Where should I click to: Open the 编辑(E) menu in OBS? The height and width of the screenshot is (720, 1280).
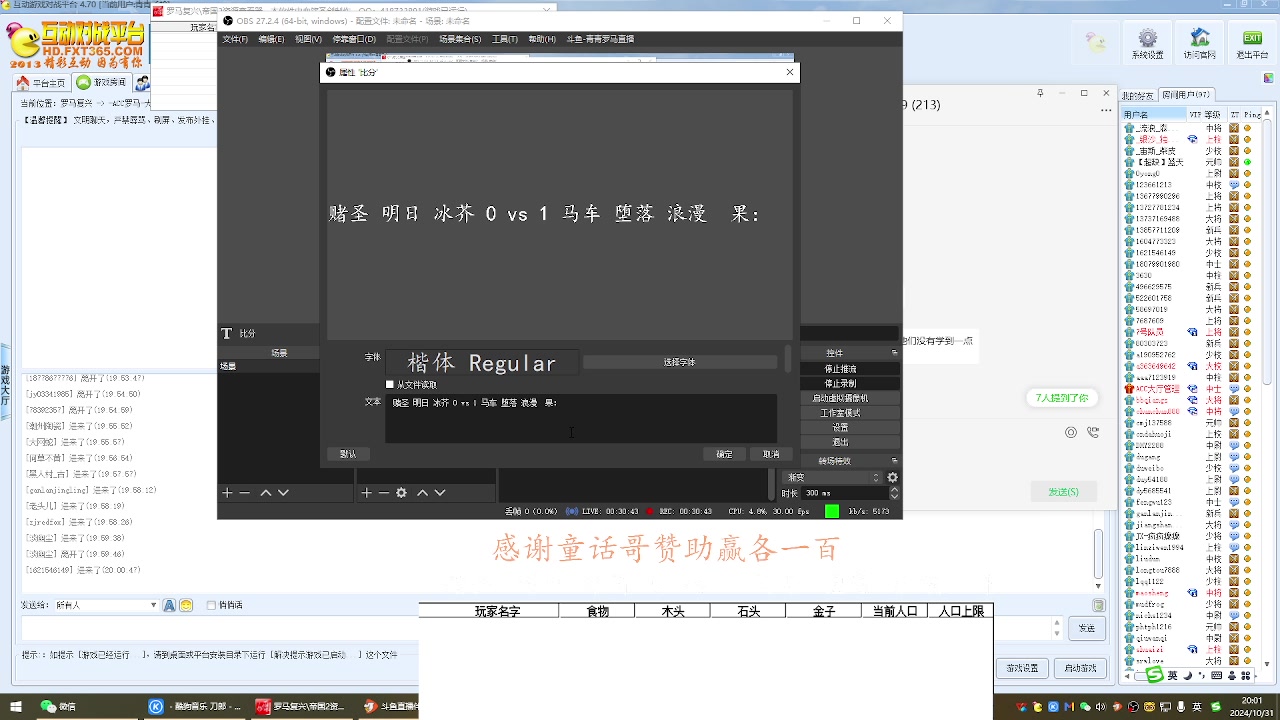click(271, 39)
